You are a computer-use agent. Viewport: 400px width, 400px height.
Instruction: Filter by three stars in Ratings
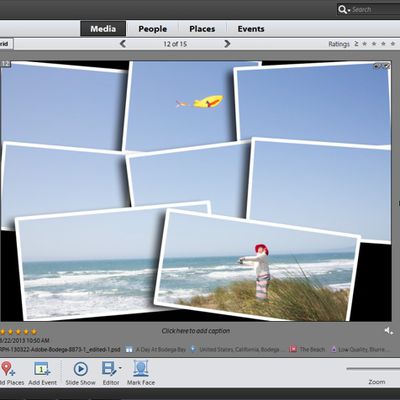[383, 44]
